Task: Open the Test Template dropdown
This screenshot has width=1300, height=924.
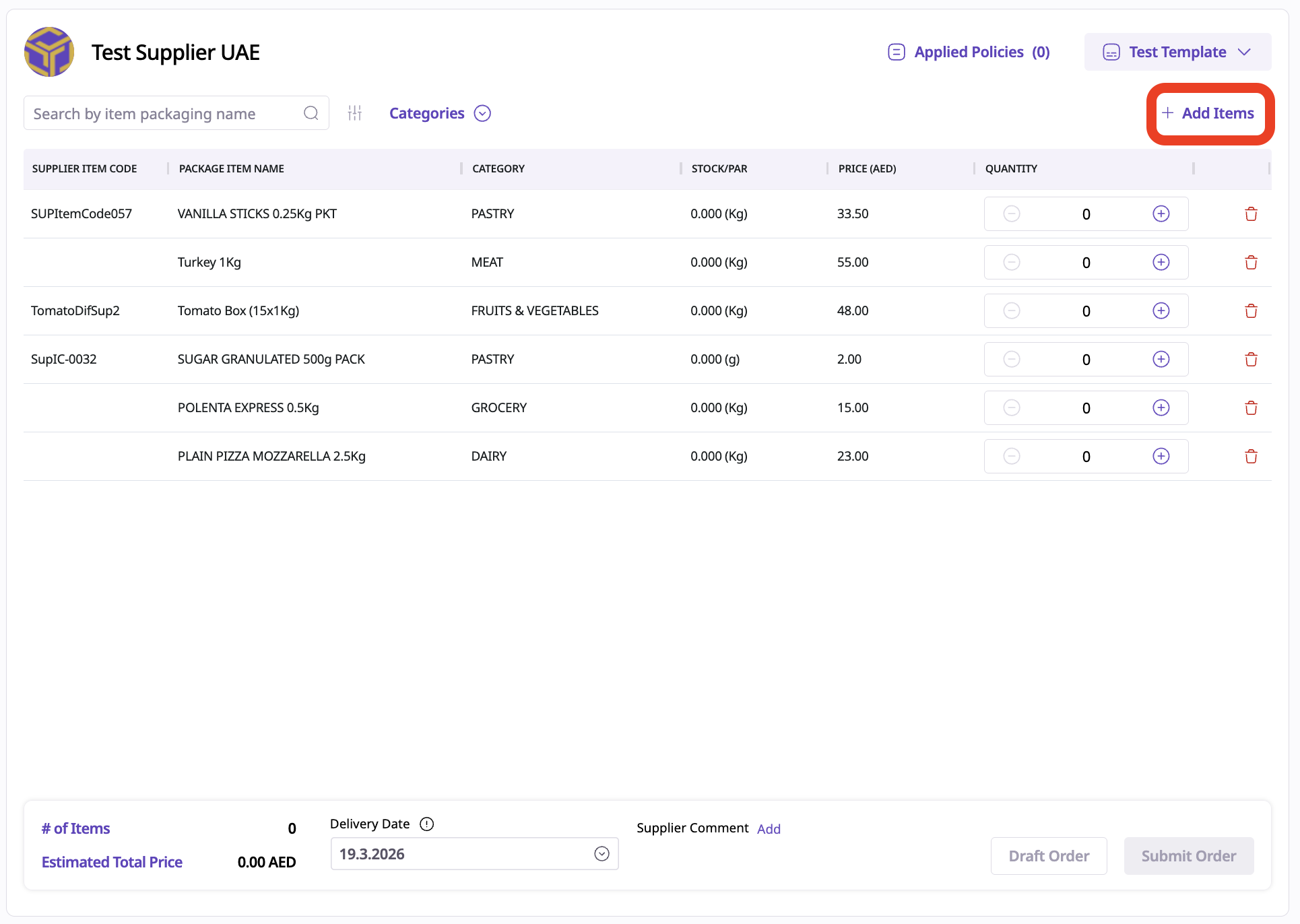Action: click(1177, 52)
